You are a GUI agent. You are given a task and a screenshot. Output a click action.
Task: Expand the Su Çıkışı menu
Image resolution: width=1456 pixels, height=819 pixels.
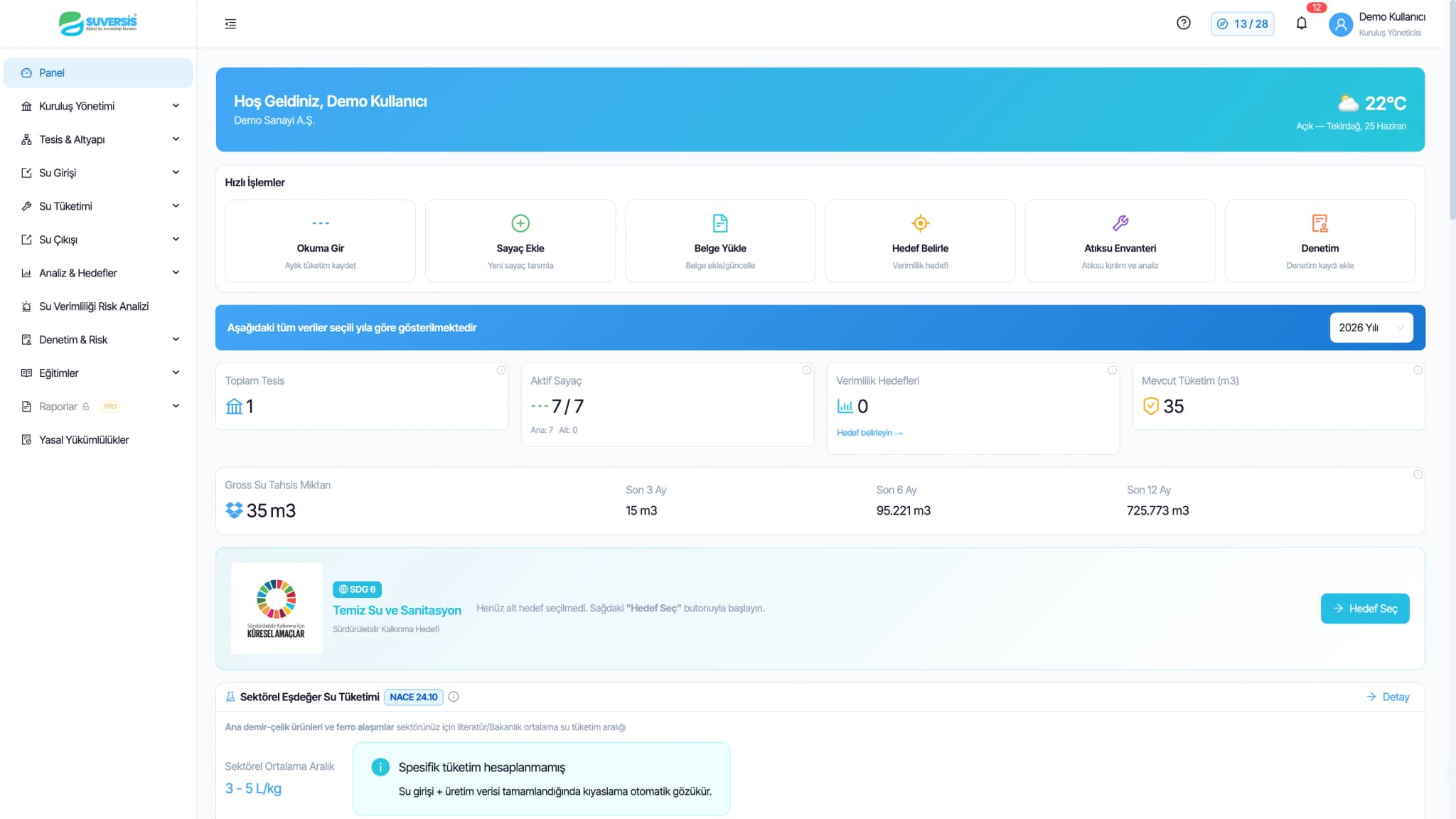point(98,240)
